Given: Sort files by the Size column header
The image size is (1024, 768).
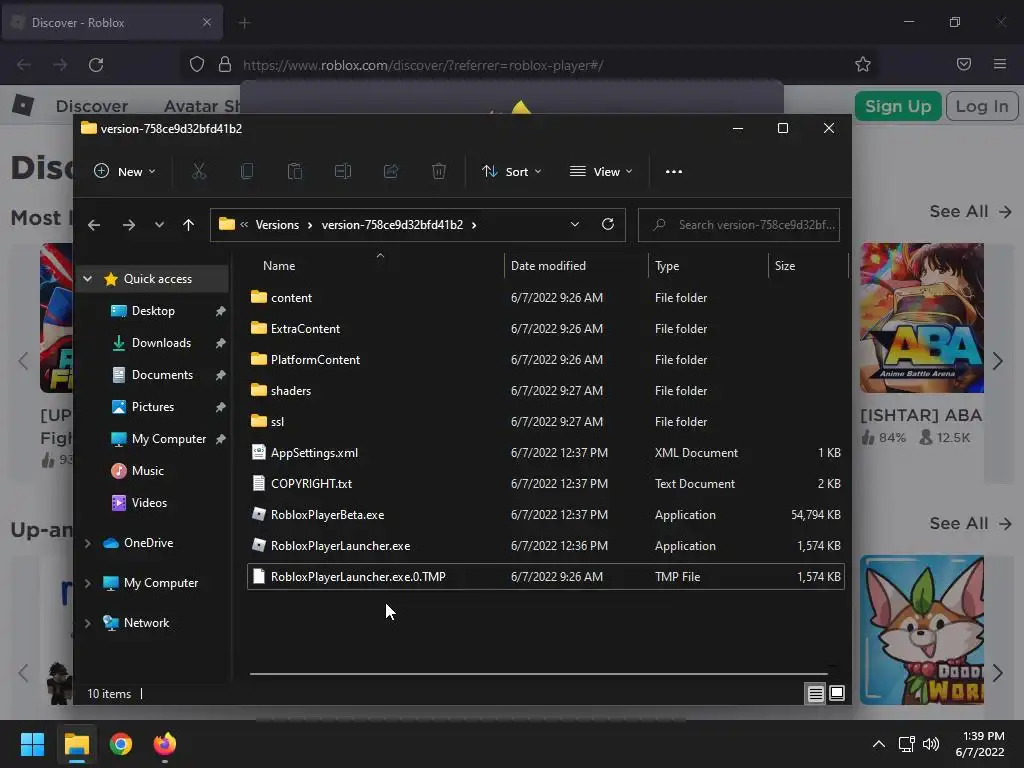Looking at the screenshot, I should [x=785, y=266].
